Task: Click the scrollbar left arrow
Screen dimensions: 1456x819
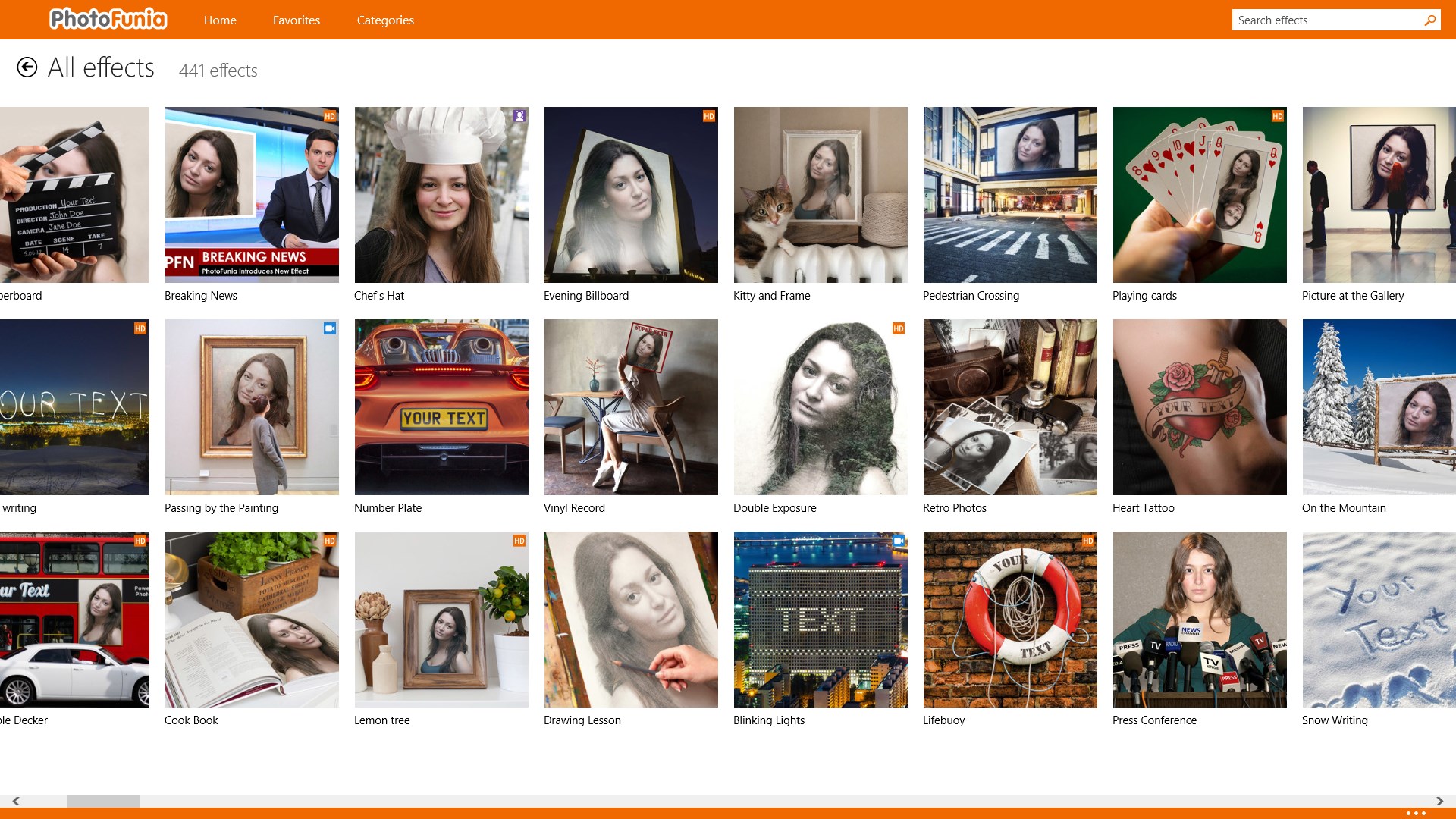Action: [16, 801]
